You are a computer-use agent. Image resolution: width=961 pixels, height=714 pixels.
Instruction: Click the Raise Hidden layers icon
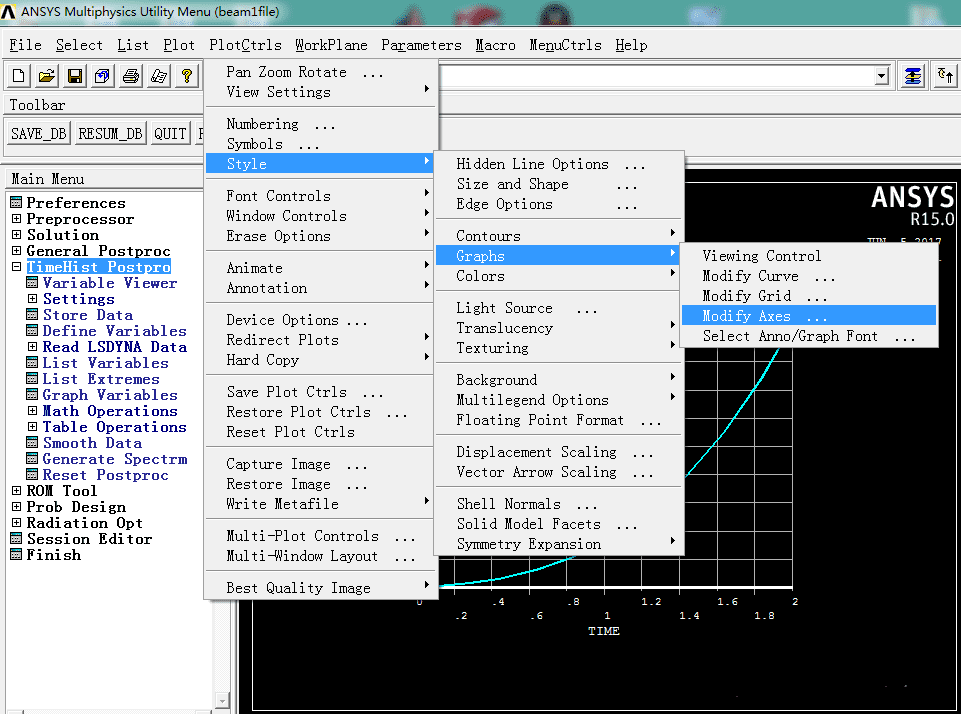[x=913, y=76]
